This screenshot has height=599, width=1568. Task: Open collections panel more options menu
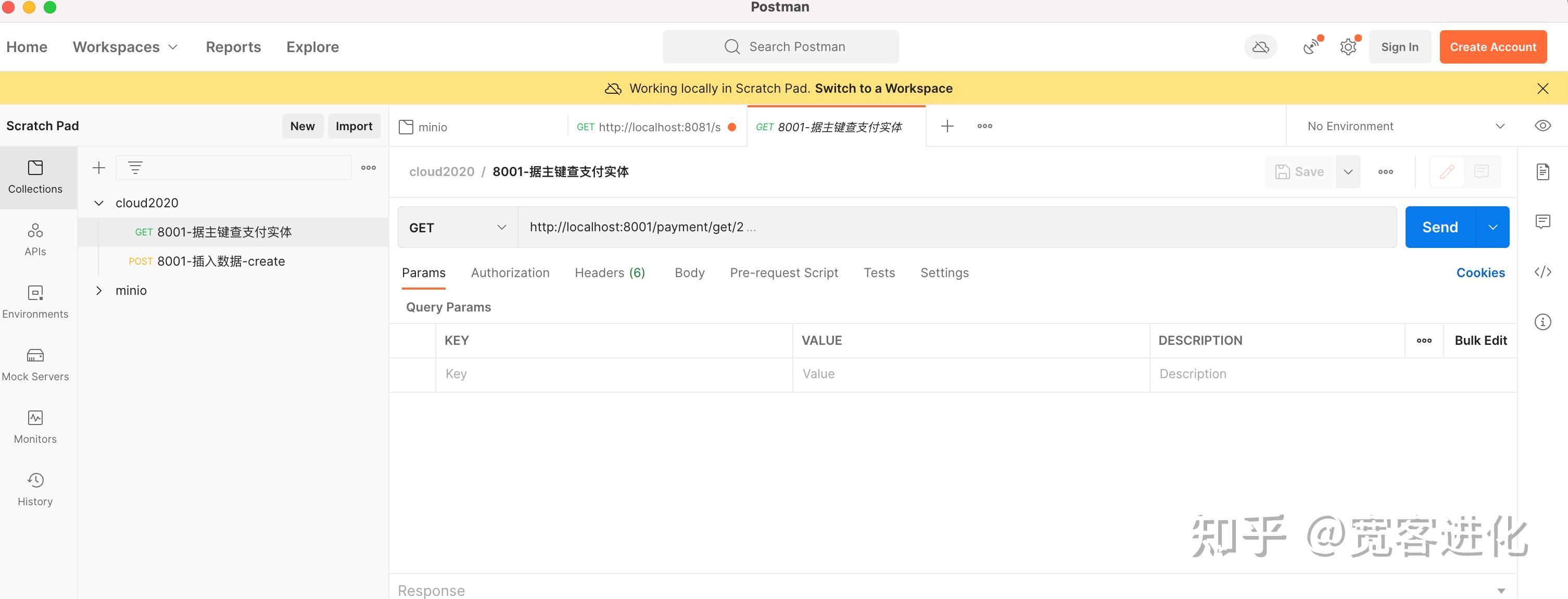click(x=368, y=167)
